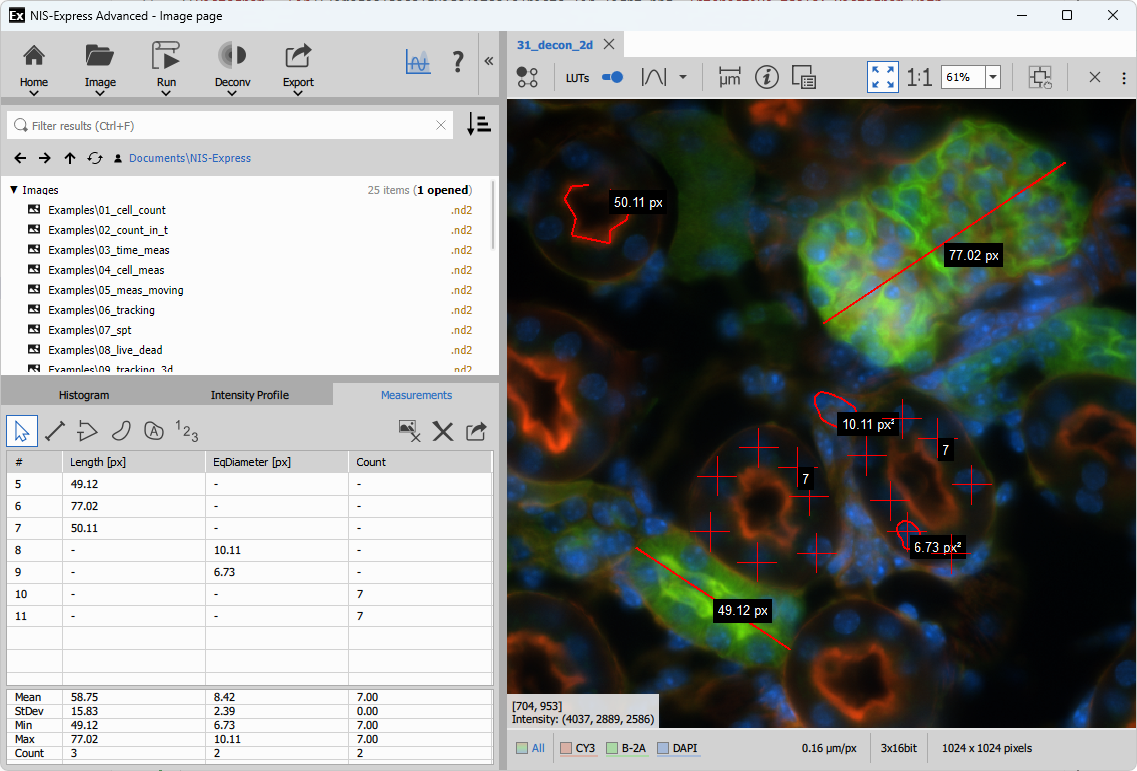The height and width of the screenshot is (771, 1137).
Task: Fit the image to the view
Action: click(882, 77)
